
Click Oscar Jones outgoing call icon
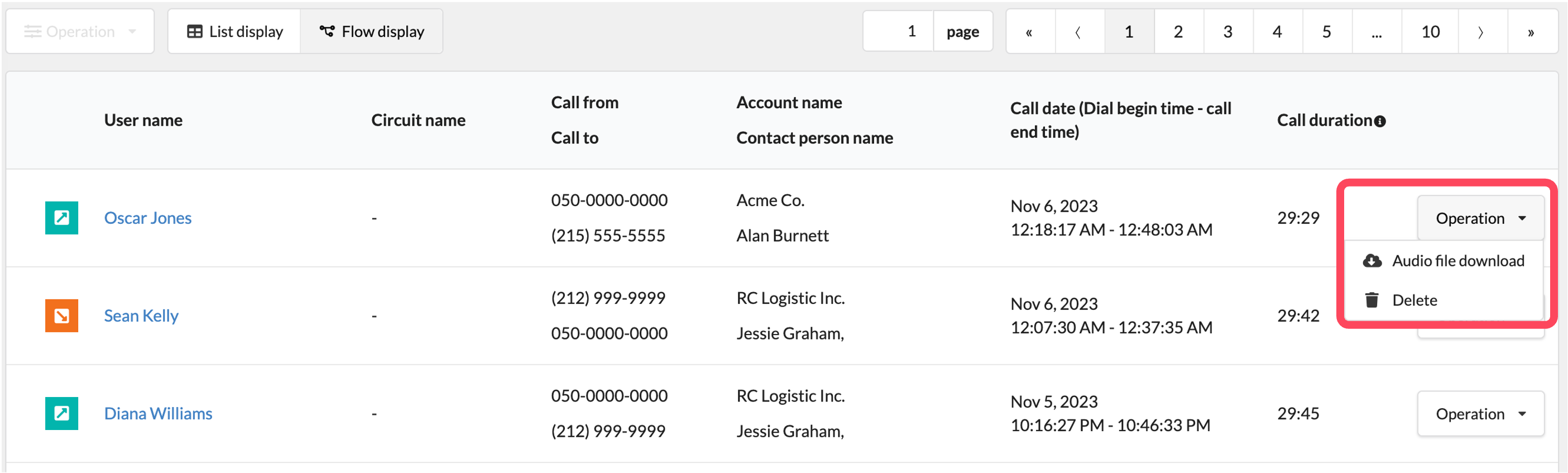[61, 218]
